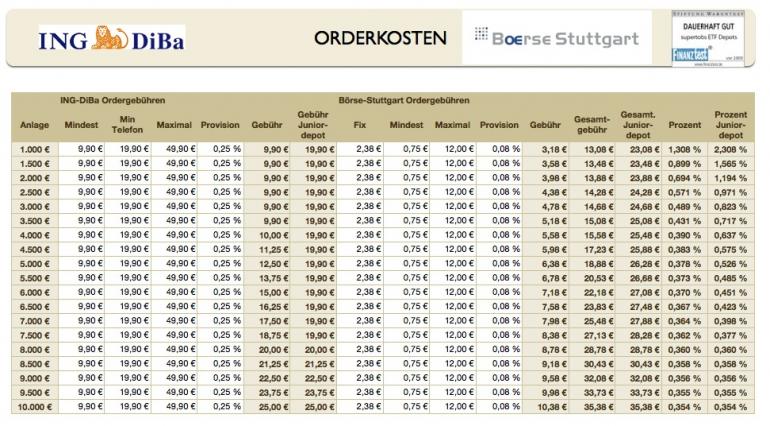770x426 pixels.
Task: Select the 'ING-DiBa Ordergebühren' group header
Action: tap(112, 100)
